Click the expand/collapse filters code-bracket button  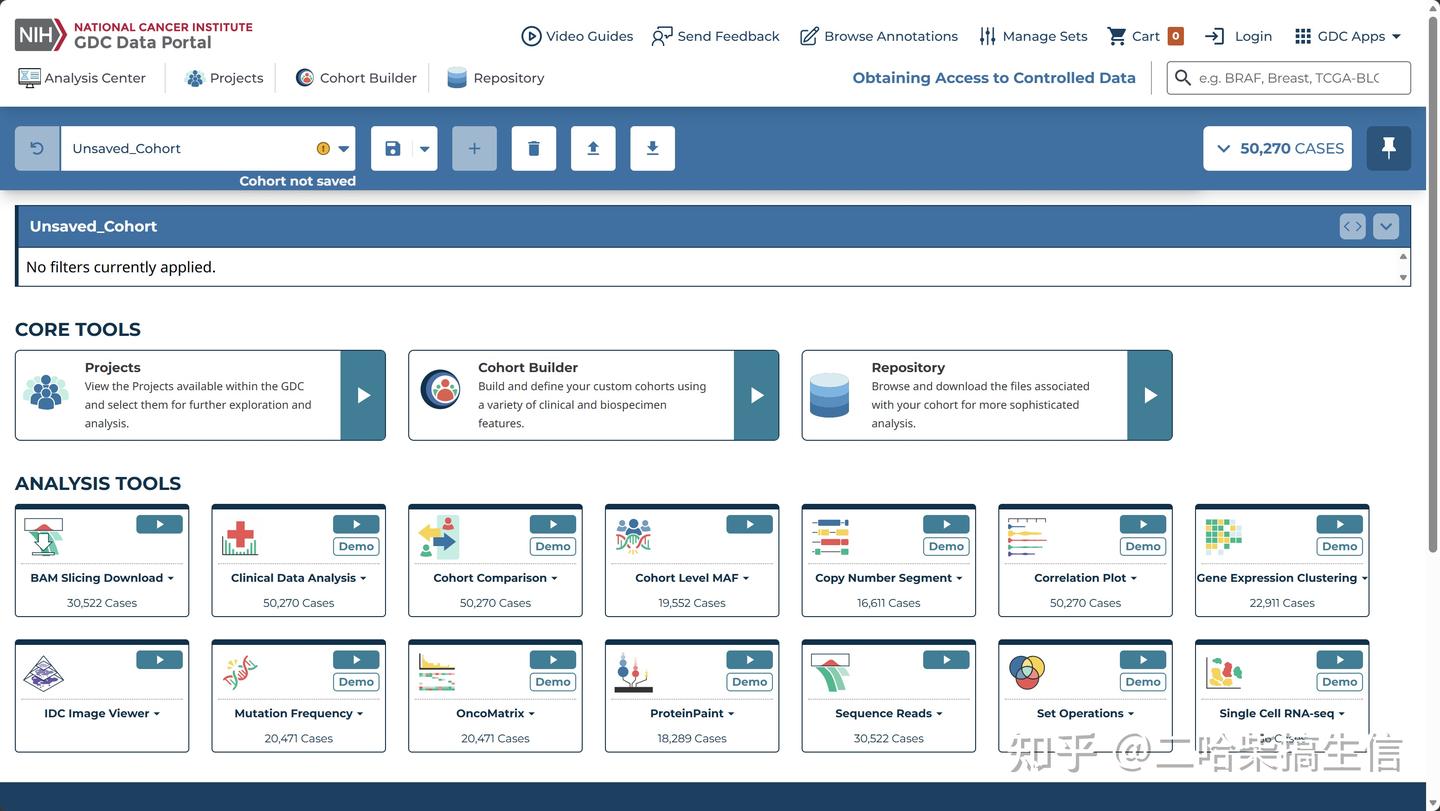1352,227
